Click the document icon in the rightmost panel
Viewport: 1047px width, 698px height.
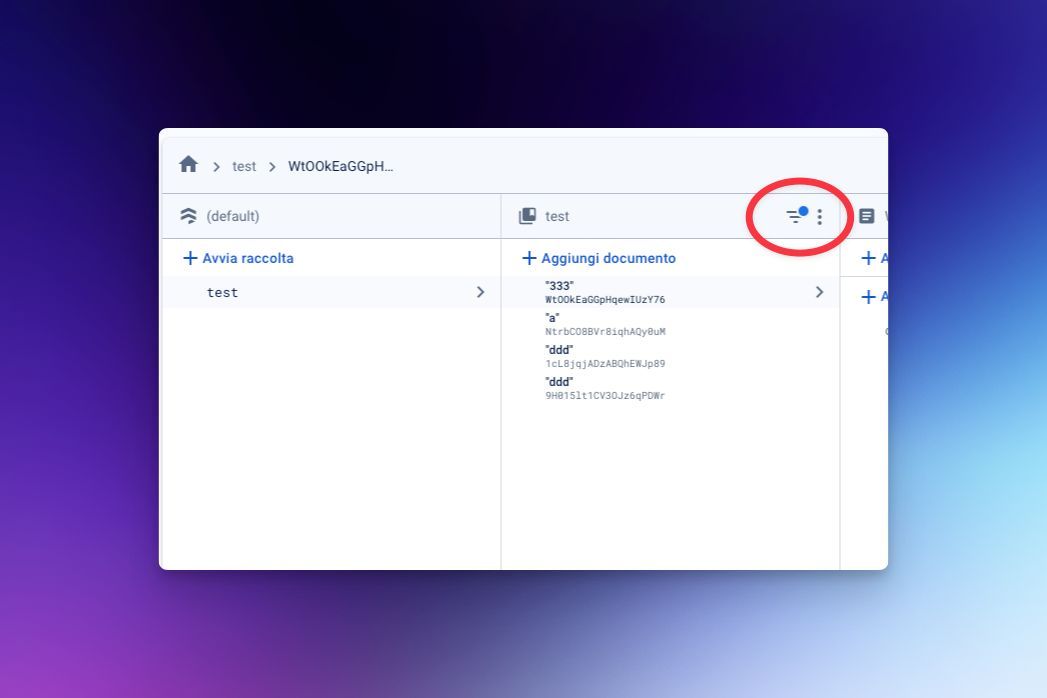coord(866,215)
